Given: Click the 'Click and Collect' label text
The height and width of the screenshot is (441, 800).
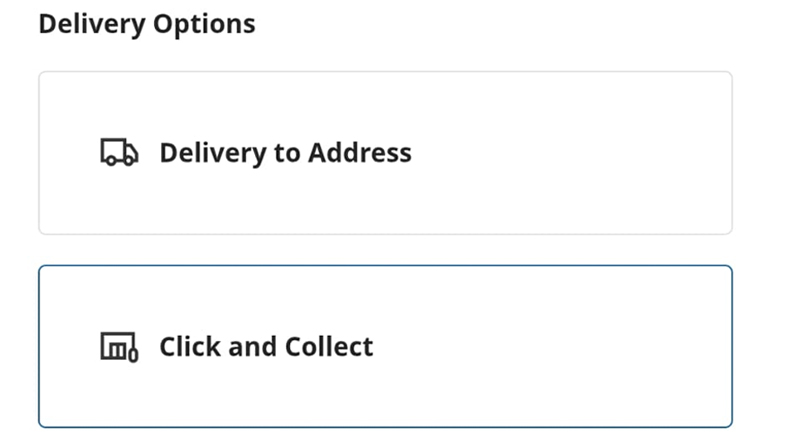Looking at the screenshot, I should (266, 347).
